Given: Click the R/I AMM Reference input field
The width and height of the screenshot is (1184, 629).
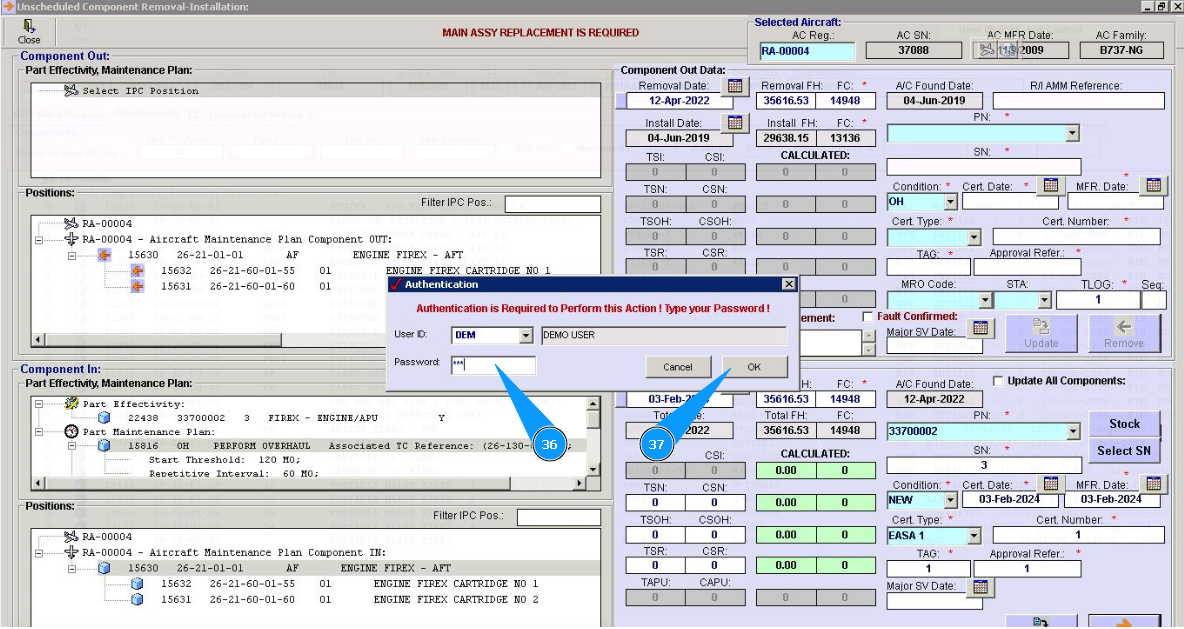Looking at the screenshot, I should [x=1078, y=101].
